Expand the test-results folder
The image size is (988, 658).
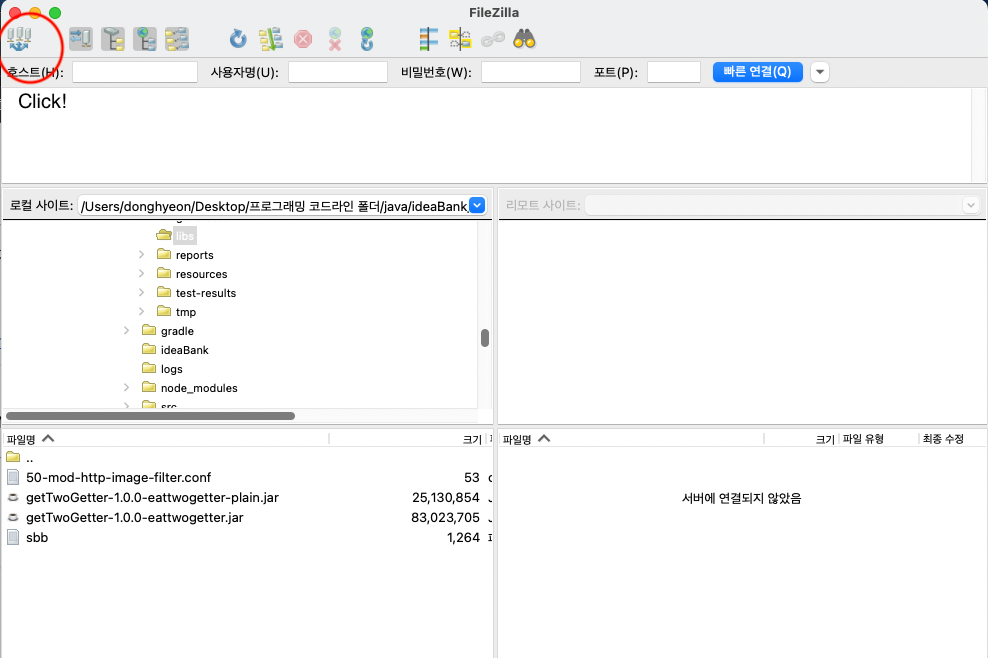pos(141,292)
